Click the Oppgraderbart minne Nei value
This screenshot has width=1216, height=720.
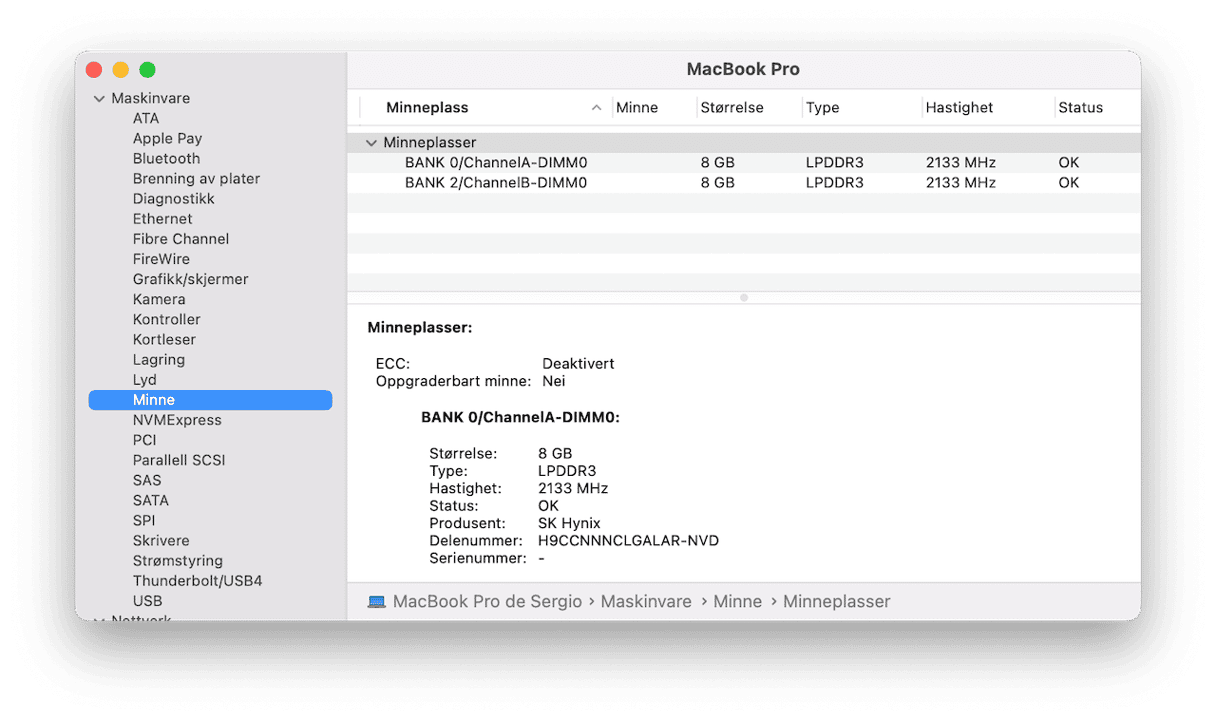pyautogui.click(x=553, y=381)
